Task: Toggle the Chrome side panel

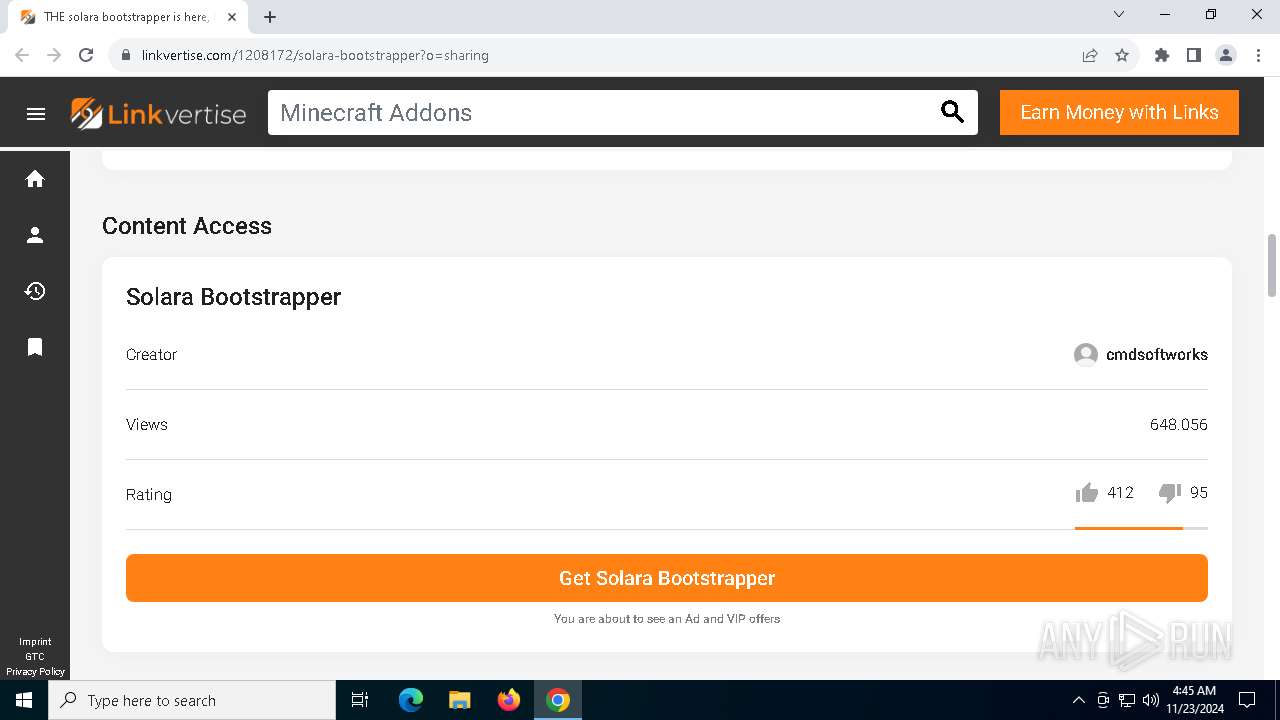Action: pyautogui.click(x=1194, y=55)
